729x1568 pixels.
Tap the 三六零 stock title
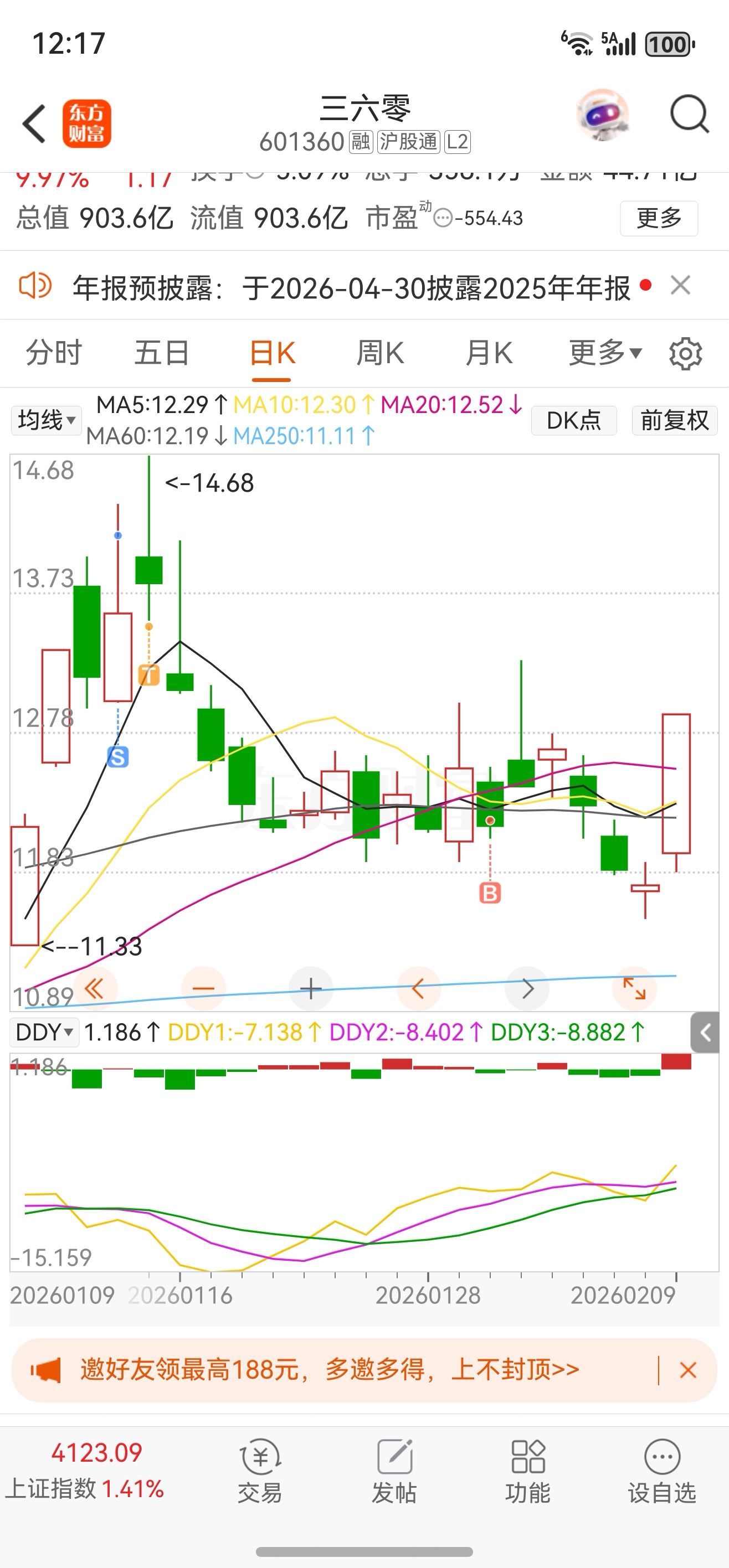pyautogui.click(x=365, y=109)
